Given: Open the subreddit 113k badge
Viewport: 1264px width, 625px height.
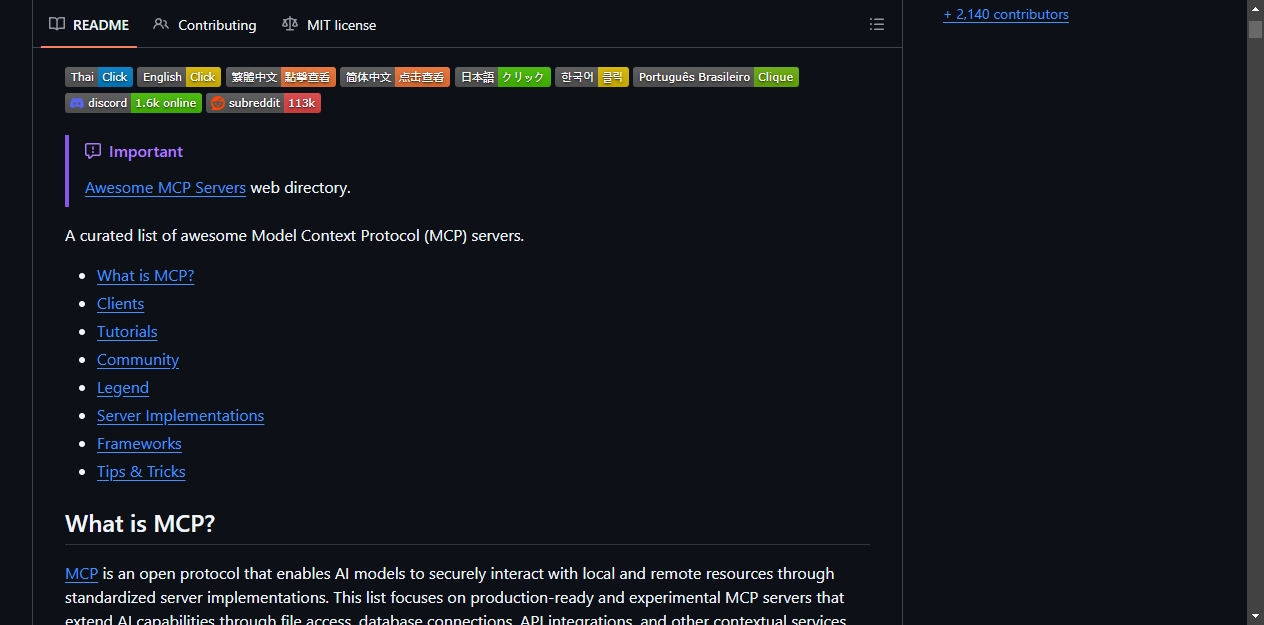Looking at the screenshot, I should 263,103.
